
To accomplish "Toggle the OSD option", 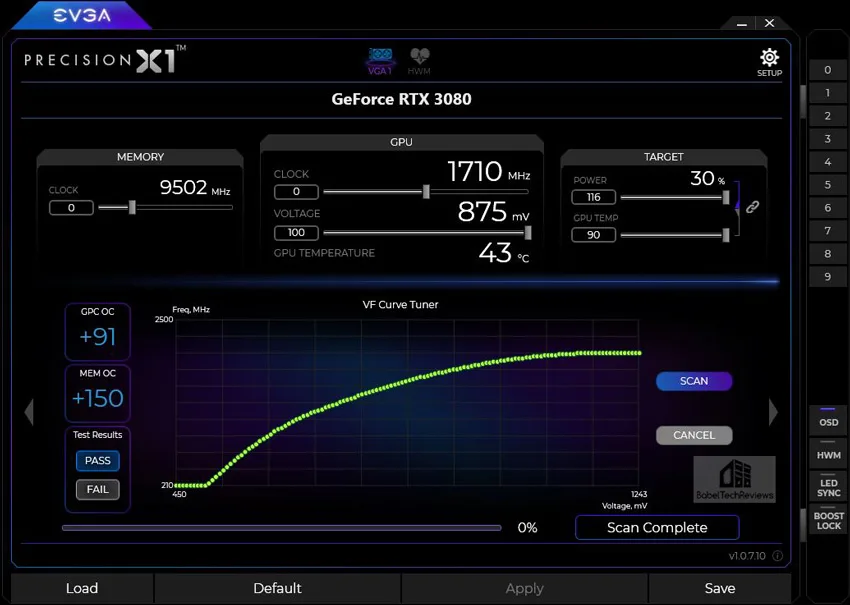I will (x=828, y=421).
